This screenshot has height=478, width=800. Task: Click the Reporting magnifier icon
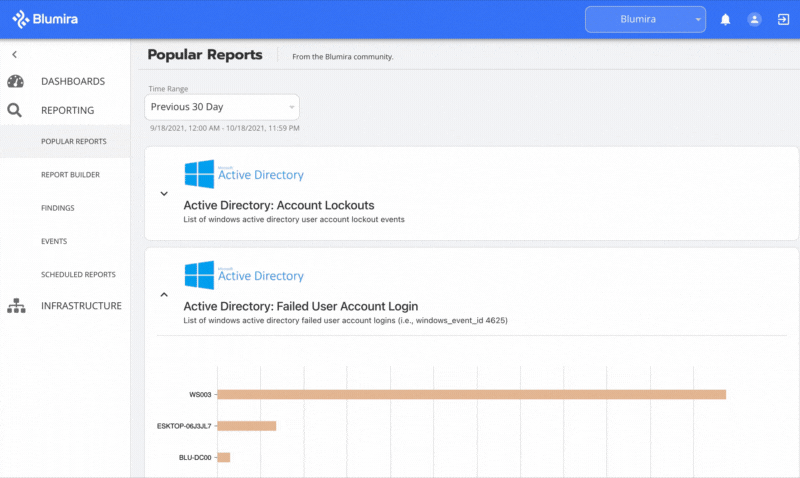coord(14,110)
